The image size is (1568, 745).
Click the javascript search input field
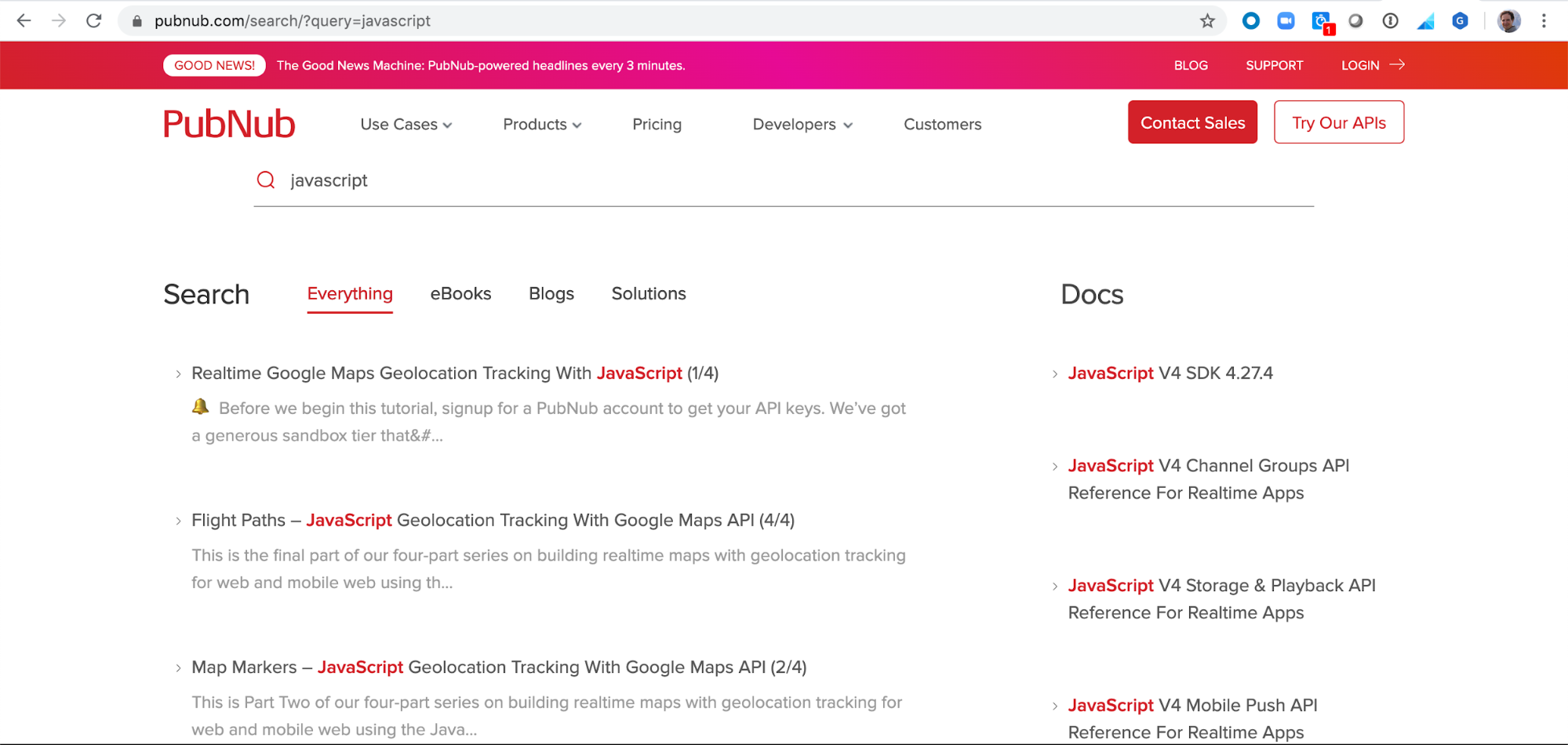[x=784, y=180]
